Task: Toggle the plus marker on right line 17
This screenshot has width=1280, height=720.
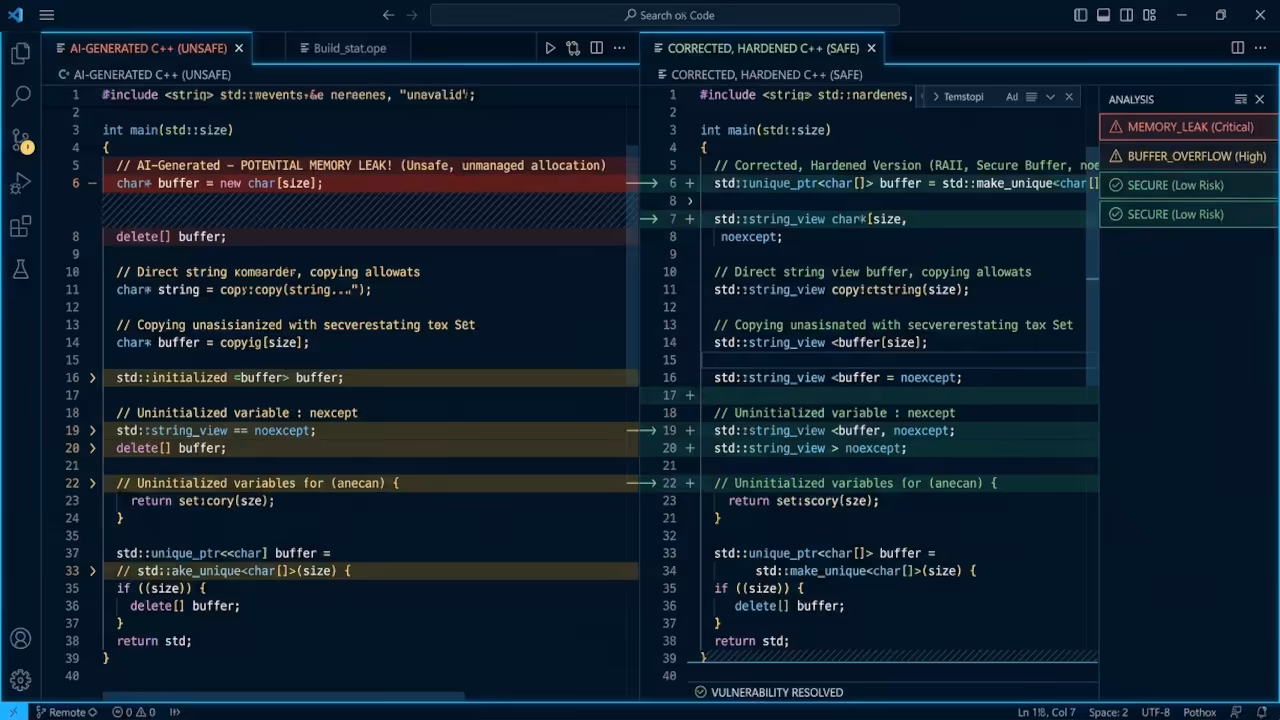Action: pyautogui.click(x=690, y=395)
